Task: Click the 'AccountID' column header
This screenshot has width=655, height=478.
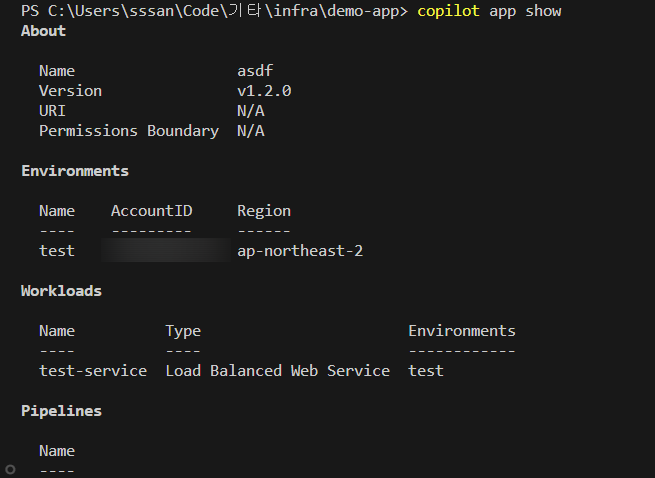Action: coord(151,211)
